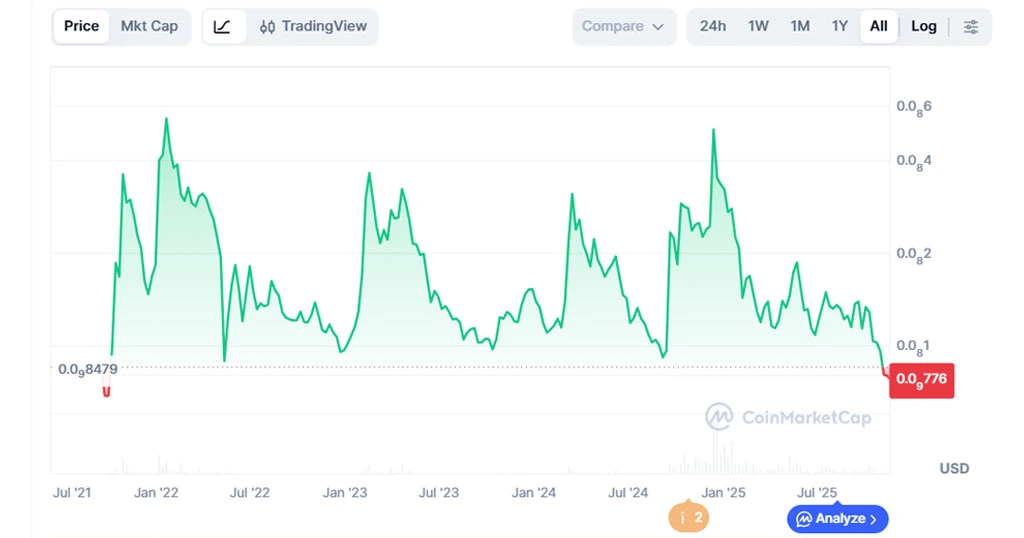Select the 24h time range

(712, 27)
